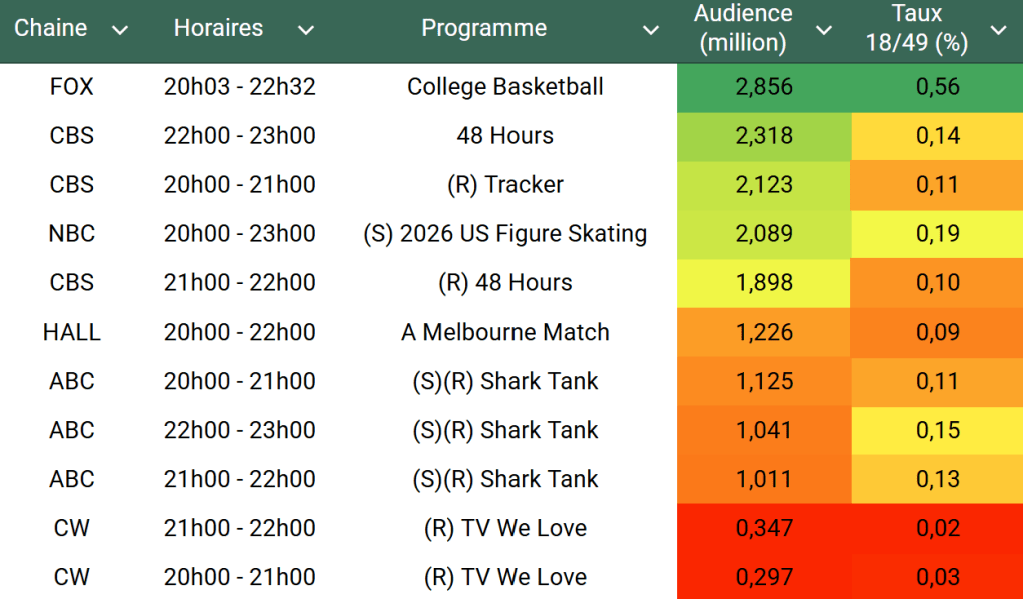The image size is (1023, 599).
Task: Expand the Horaires column chevron
Action: click(x=306, y=30)
